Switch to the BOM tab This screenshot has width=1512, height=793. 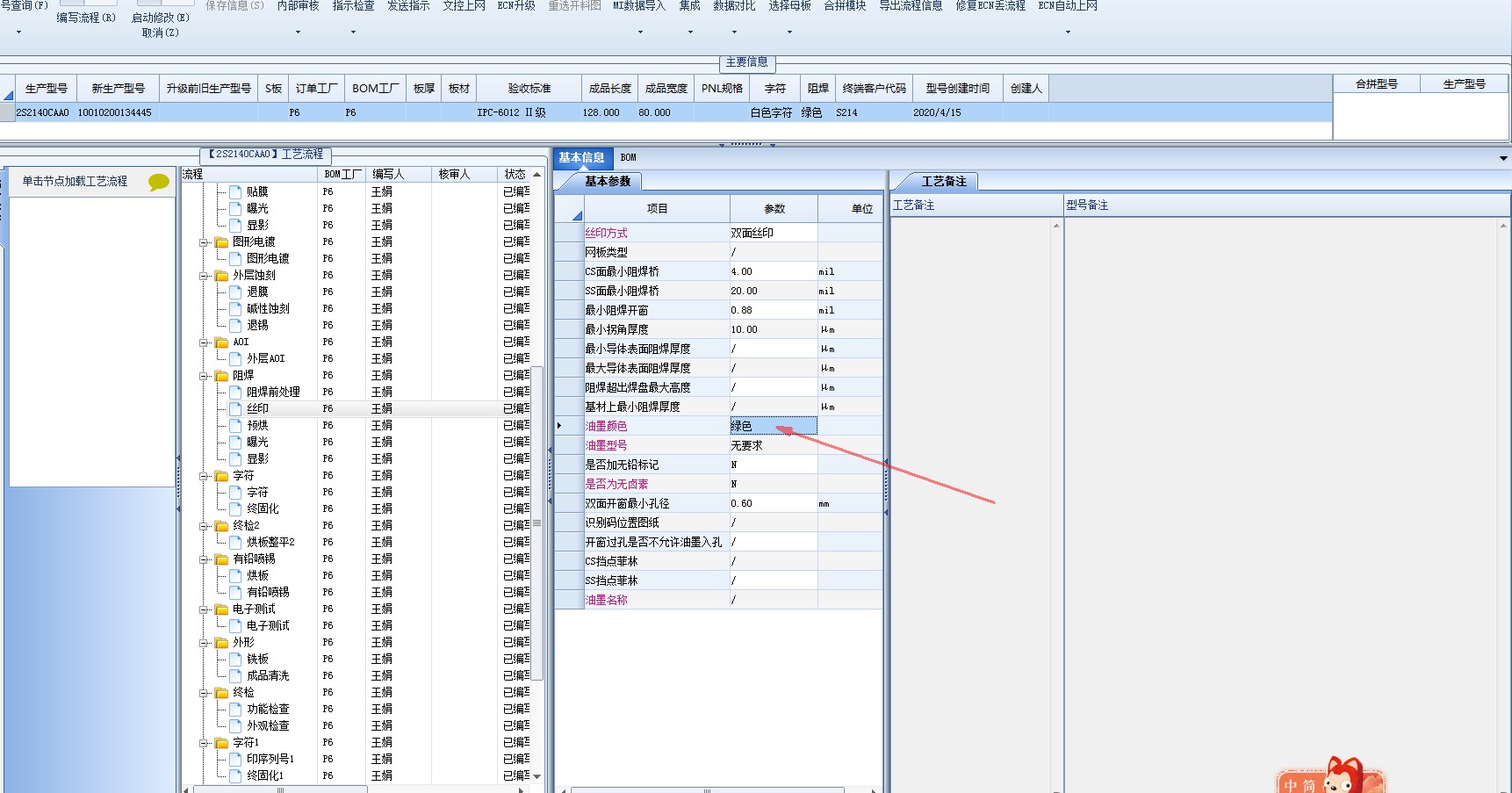pyautogui.click(x=628, y=158)
